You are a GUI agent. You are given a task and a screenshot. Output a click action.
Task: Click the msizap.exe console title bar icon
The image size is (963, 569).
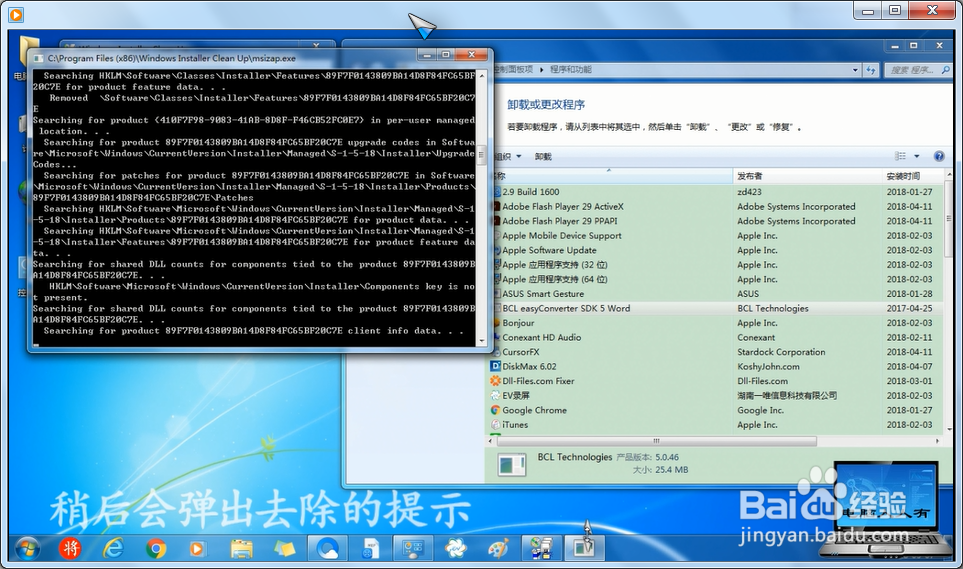point(38,58)
